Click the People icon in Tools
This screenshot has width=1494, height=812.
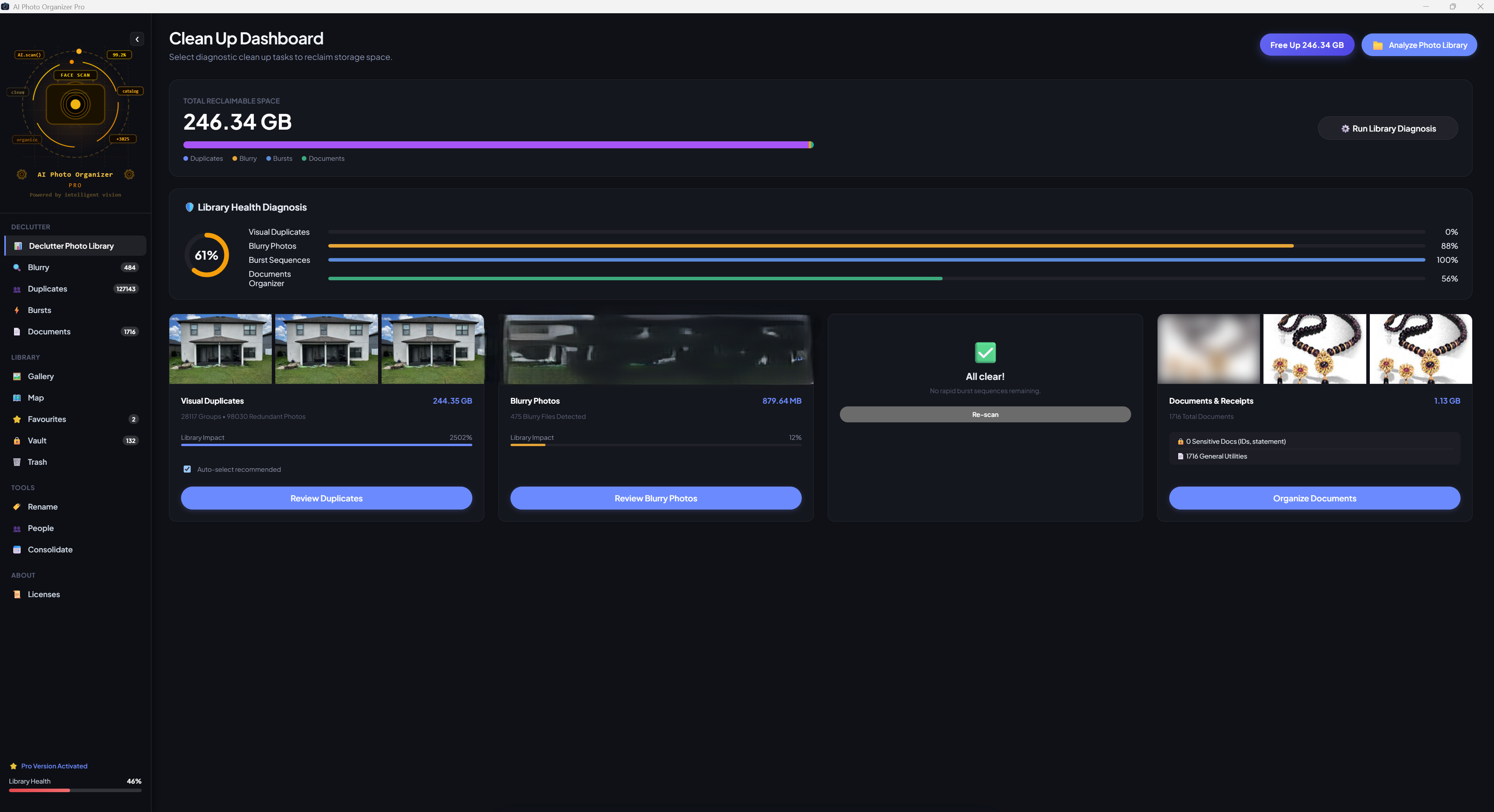[x=17, y=528]
